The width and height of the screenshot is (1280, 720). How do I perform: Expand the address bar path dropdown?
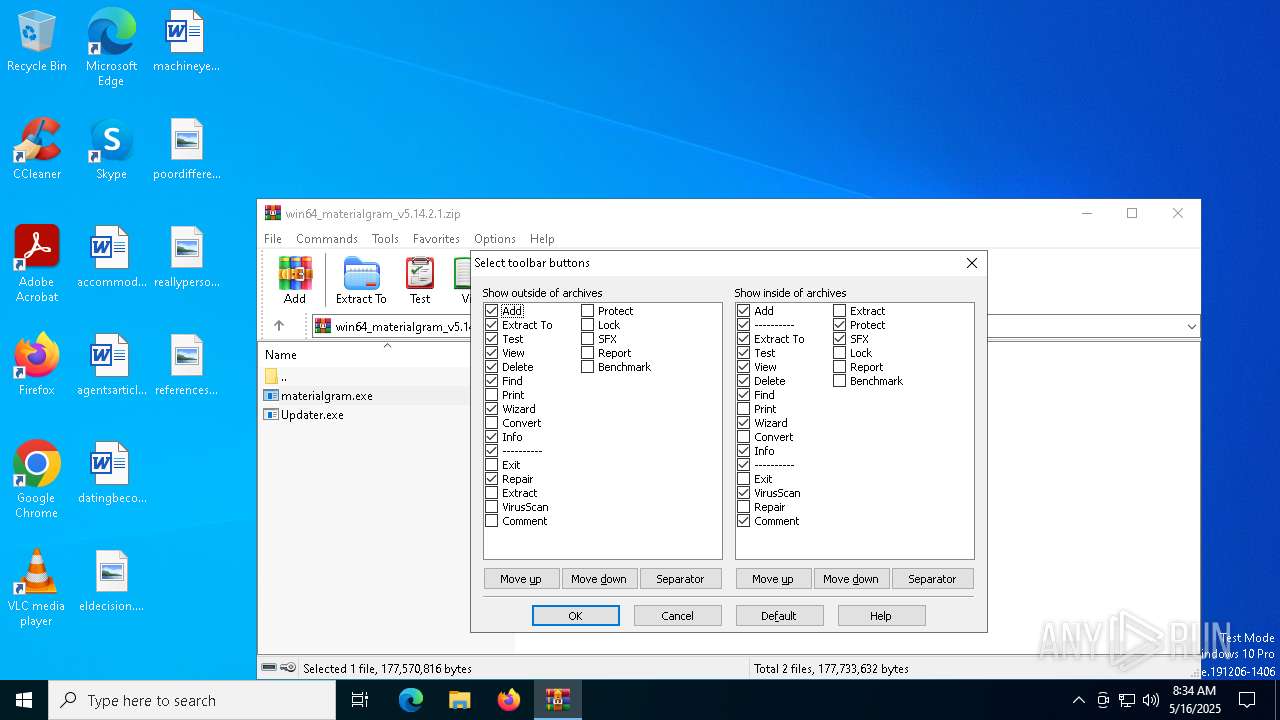[1191, 326]
